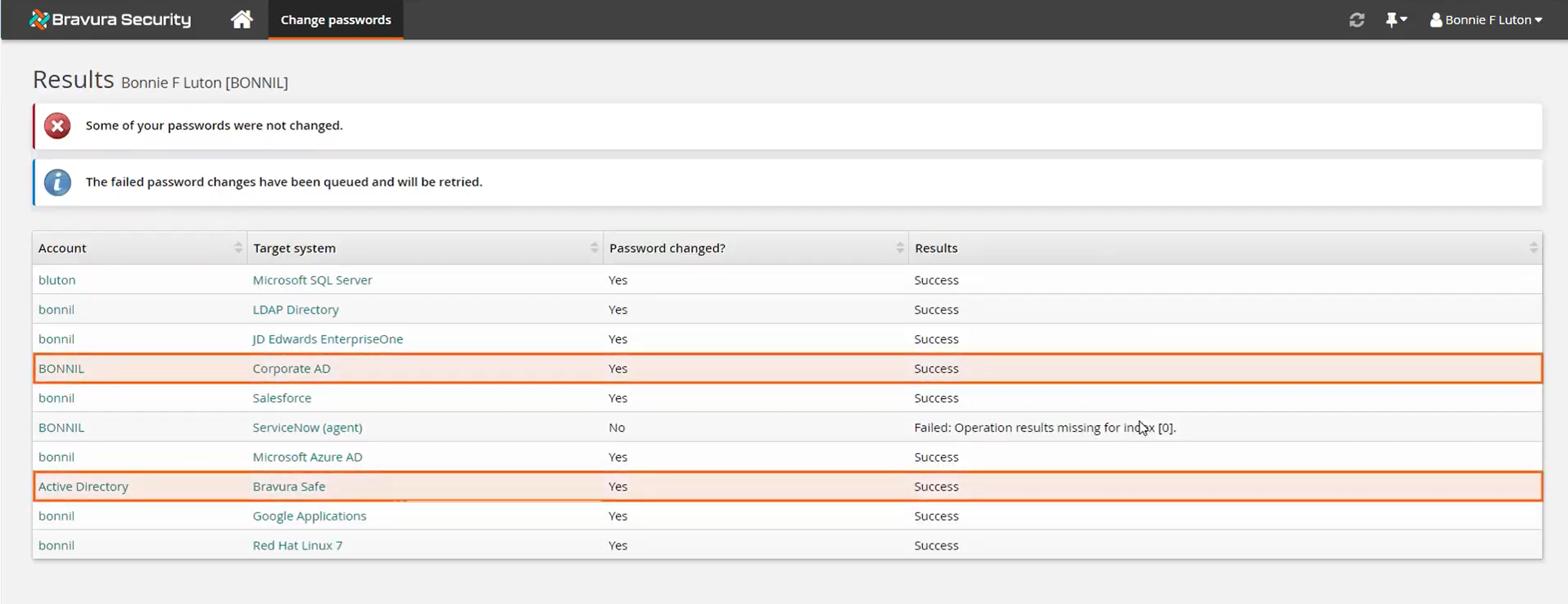Open the Red Hat Linux 7 target system
The width and height of the screenshot is (1568, 604).
point(297,545)
